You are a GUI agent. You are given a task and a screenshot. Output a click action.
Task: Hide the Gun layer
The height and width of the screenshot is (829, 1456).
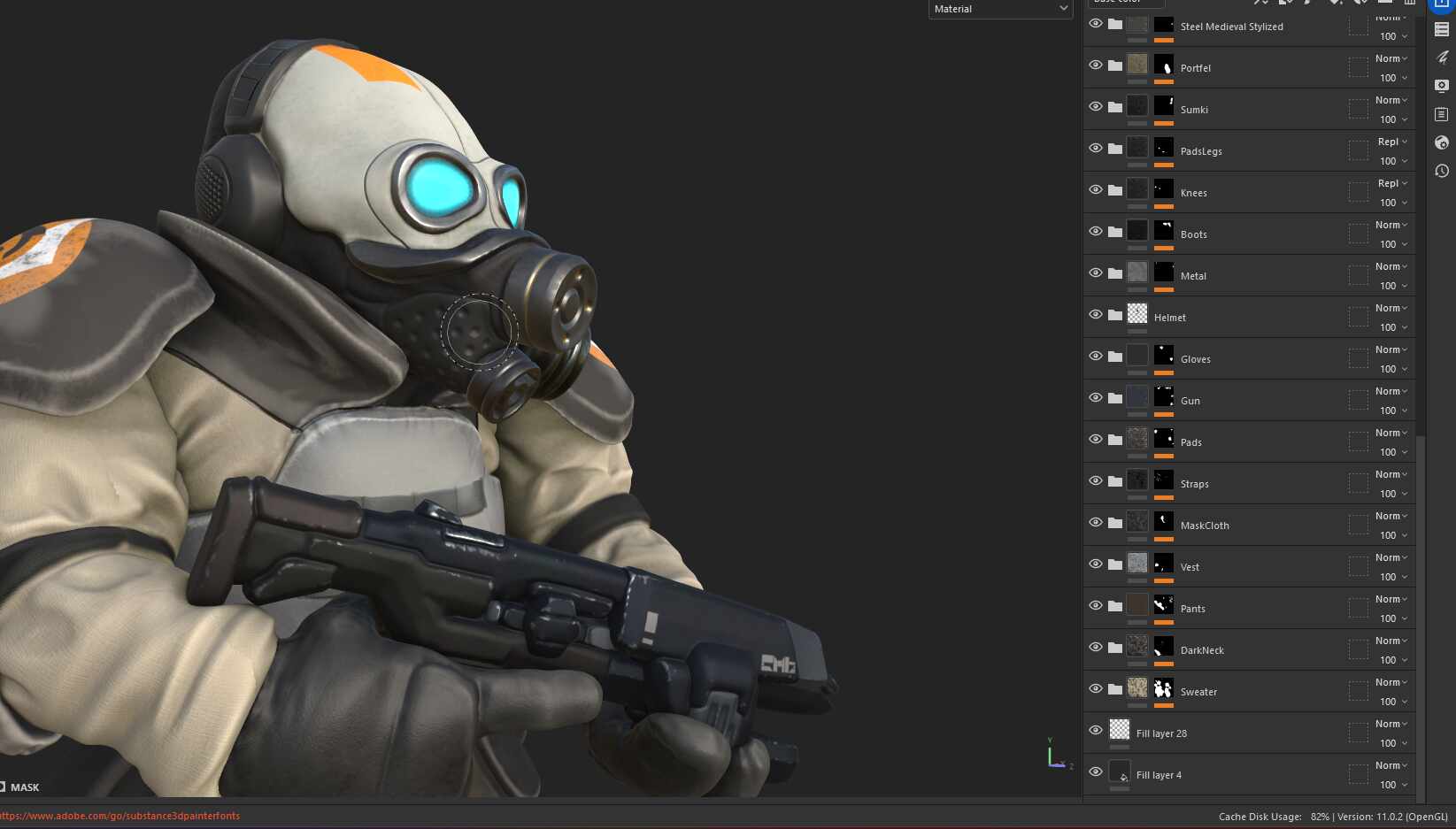click(x=1096, y=398)
